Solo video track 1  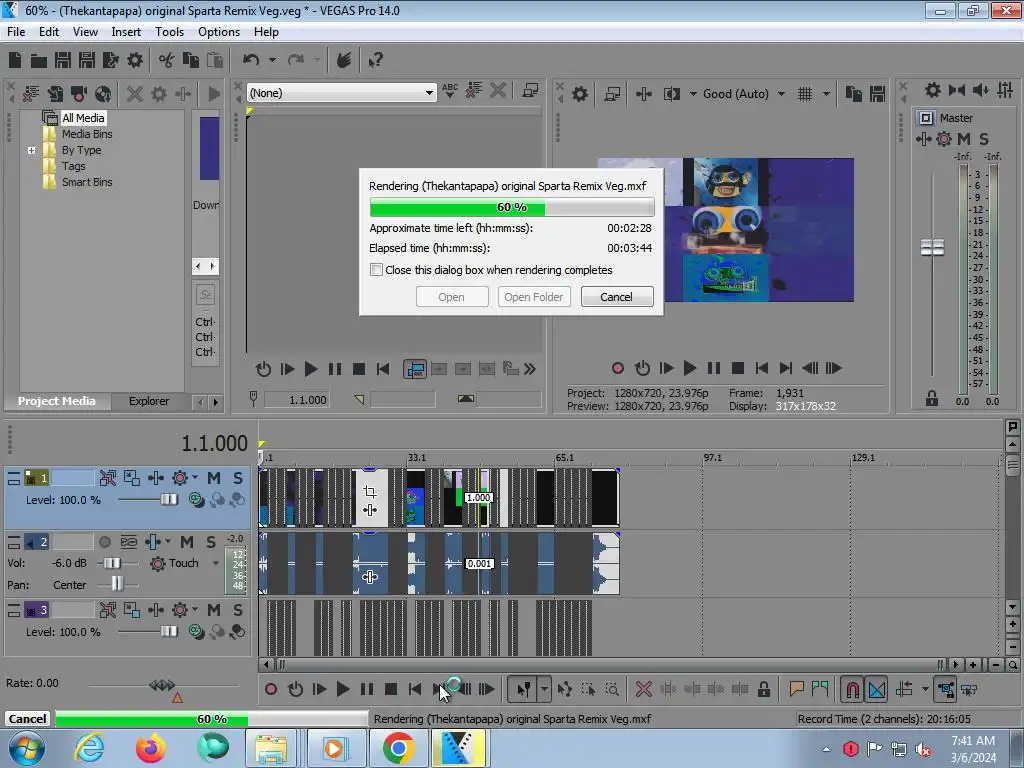(x=238, y=478)
